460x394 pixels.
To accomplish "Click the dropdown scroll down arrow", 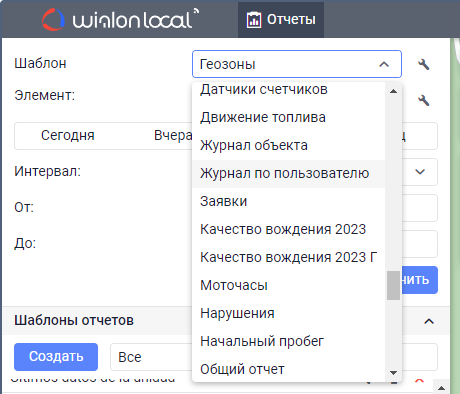I will (x=393, y=373).
